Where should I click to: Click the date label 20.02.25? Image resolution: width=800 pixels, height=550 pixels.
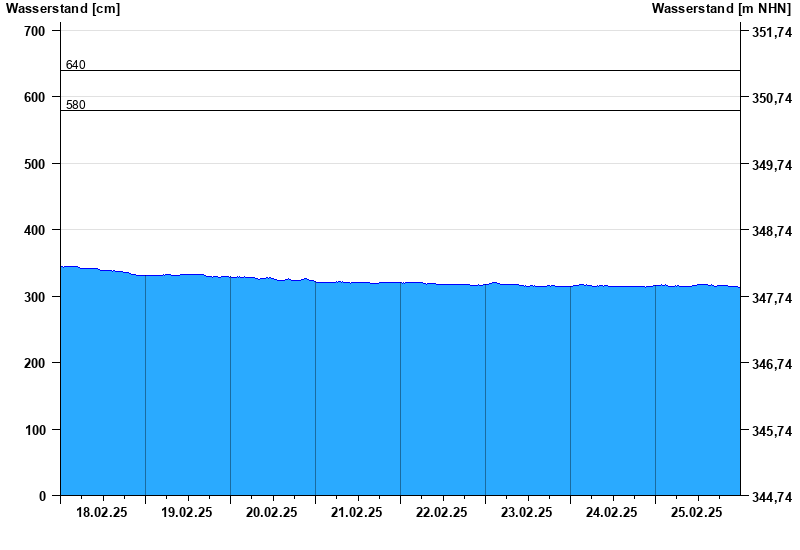pyautogui.click(x=271, y=512)
